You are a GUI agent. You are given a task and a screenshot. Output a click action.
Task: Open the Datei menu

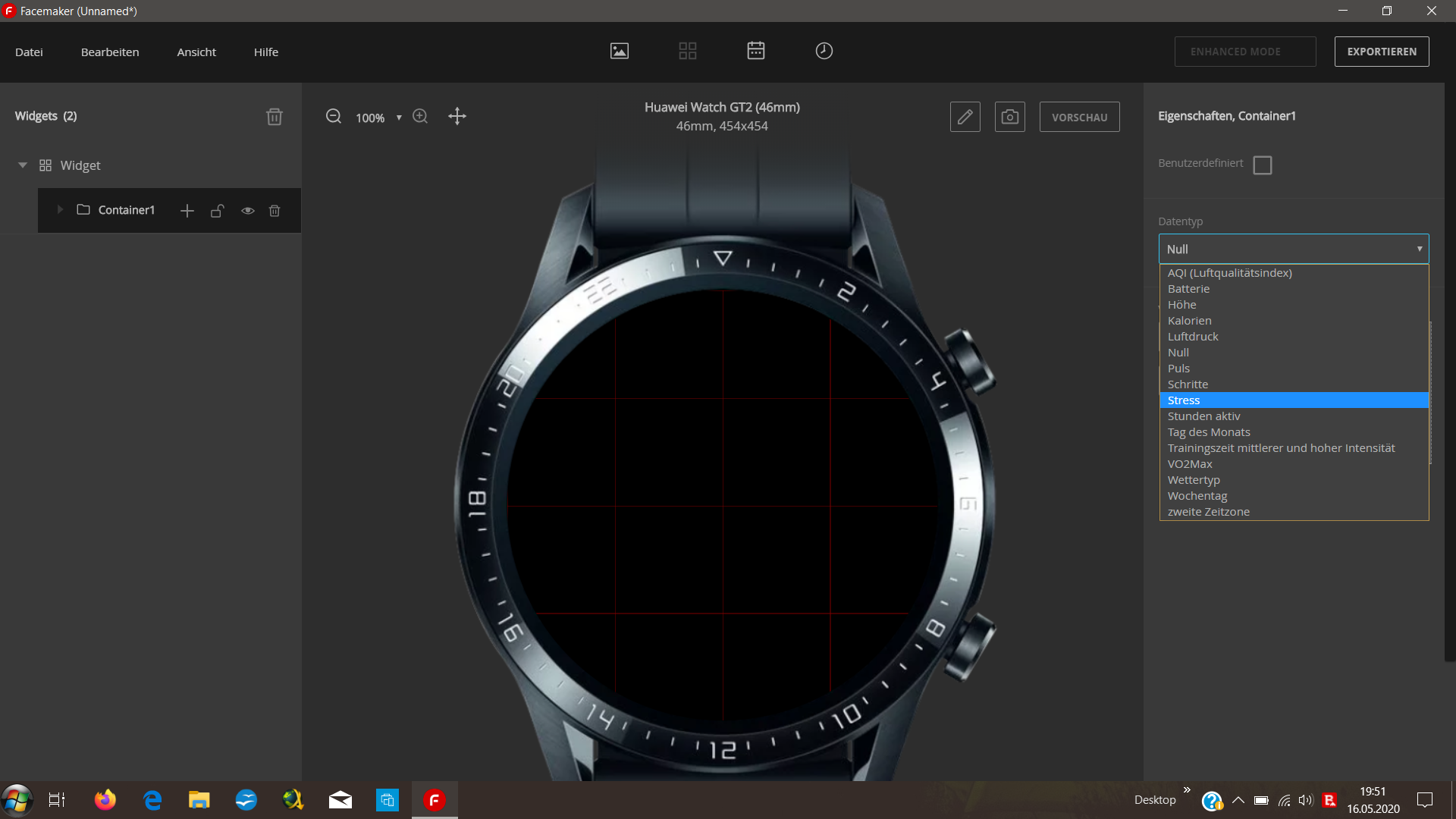[x=29, y=52]
